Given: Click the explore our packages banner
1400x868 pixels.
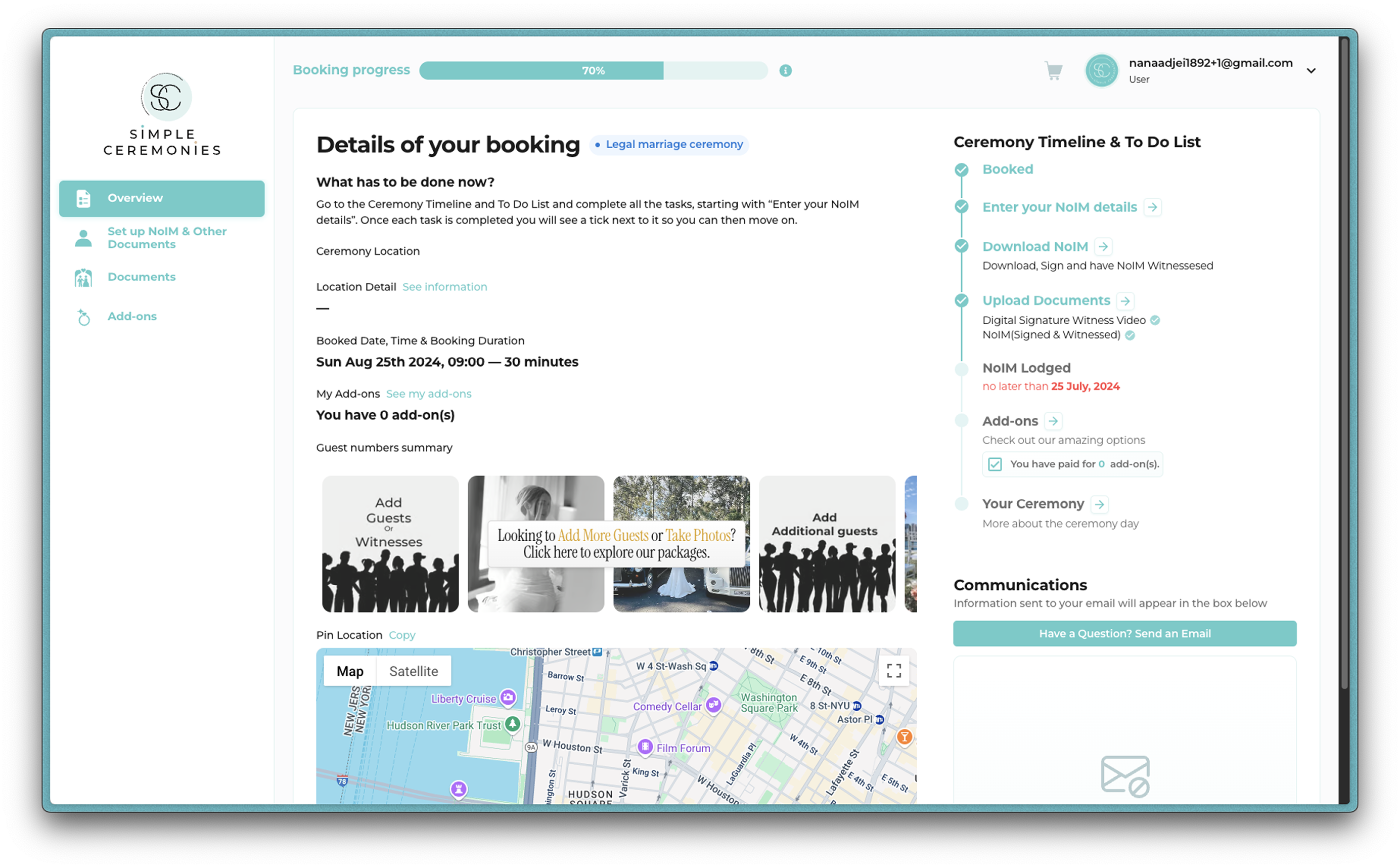Looking at the screenshot, I should (616, 544).
